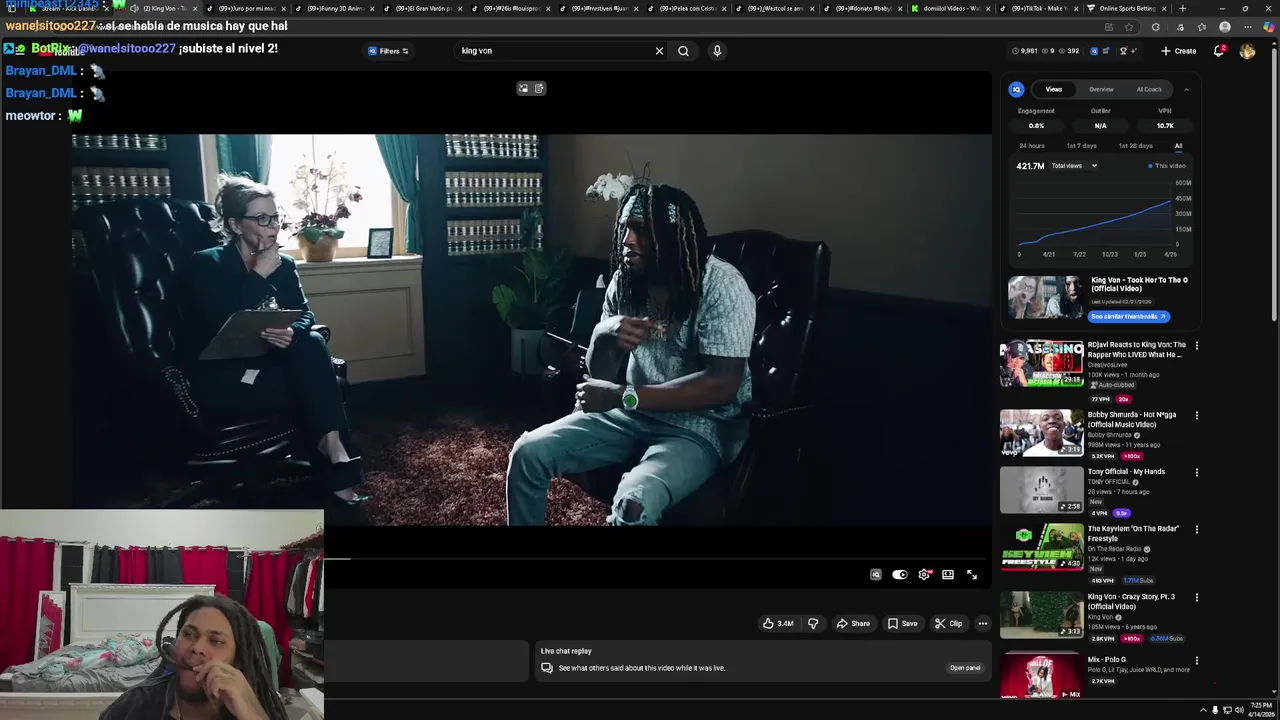Dislike the video
This screenshot has width=1280, height=720.
[x=813, y=624]
